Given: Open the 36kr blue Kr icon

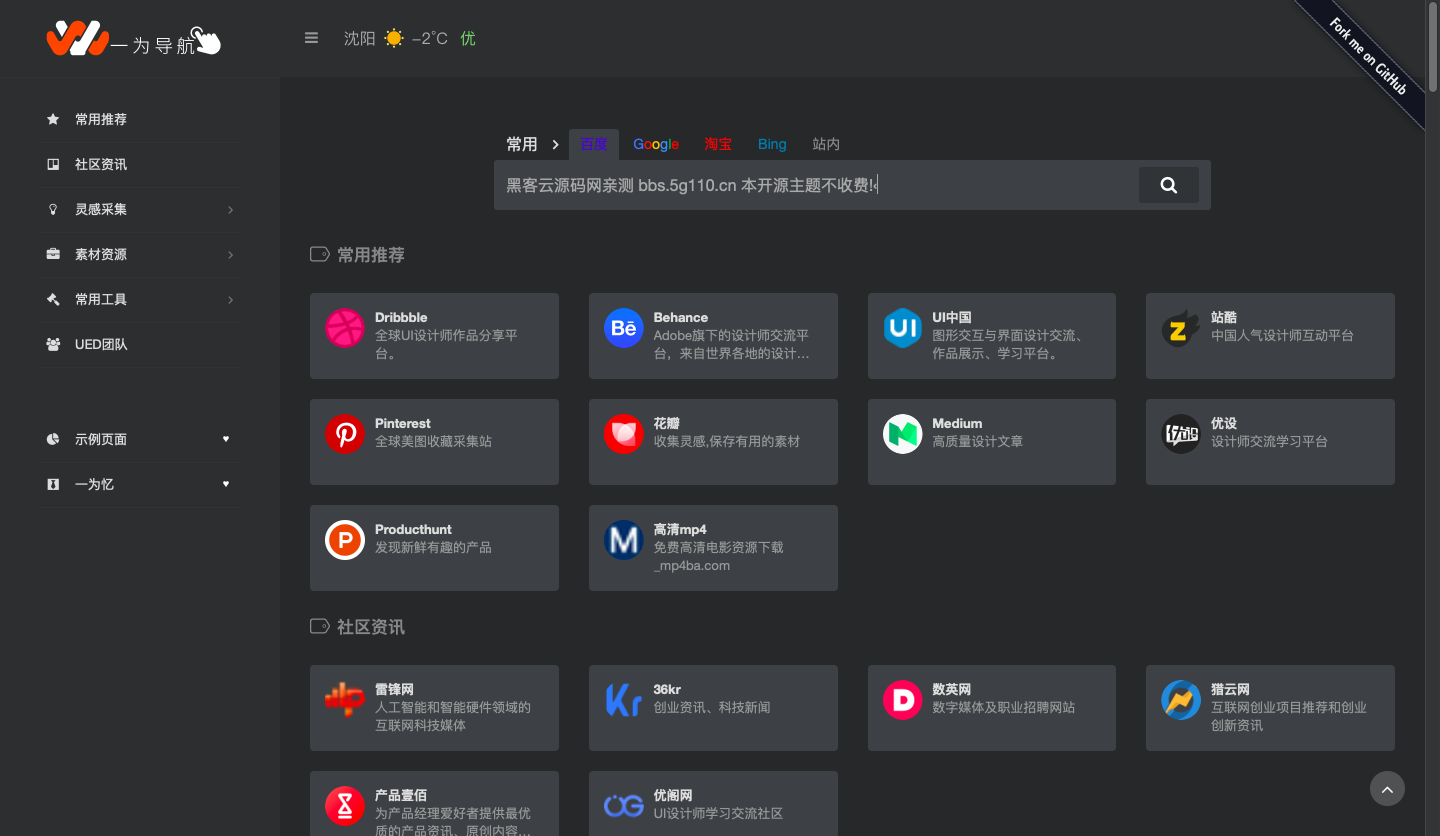Looking at the screenshot, I should pyautogui.click(x=623, y=700).
